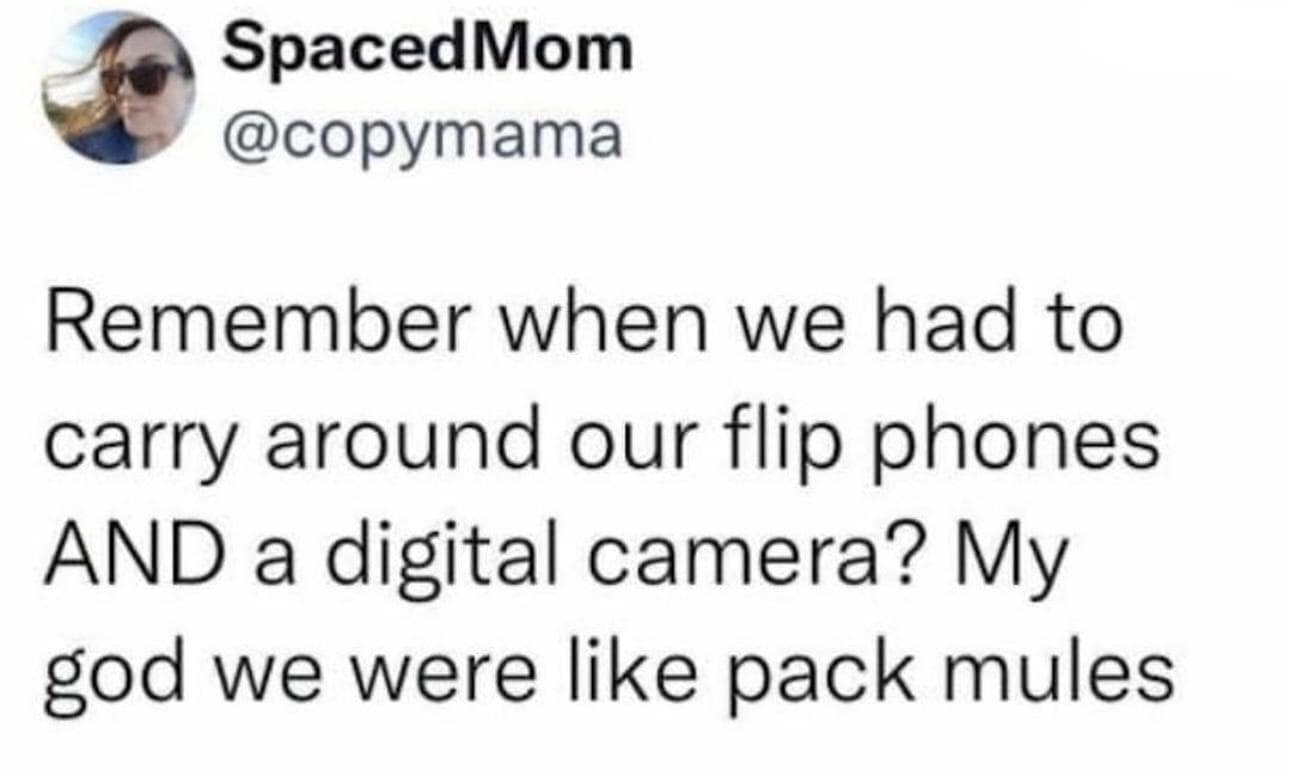The height and width of the screenshot is (775, 1290).
Task: Click the SpacedMom profile avatar
Action: [119, 88]
